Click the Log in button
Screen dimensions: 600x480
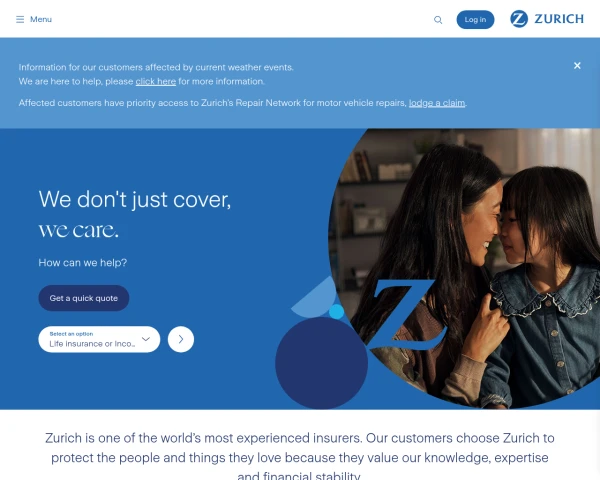[x=475, y=20]
